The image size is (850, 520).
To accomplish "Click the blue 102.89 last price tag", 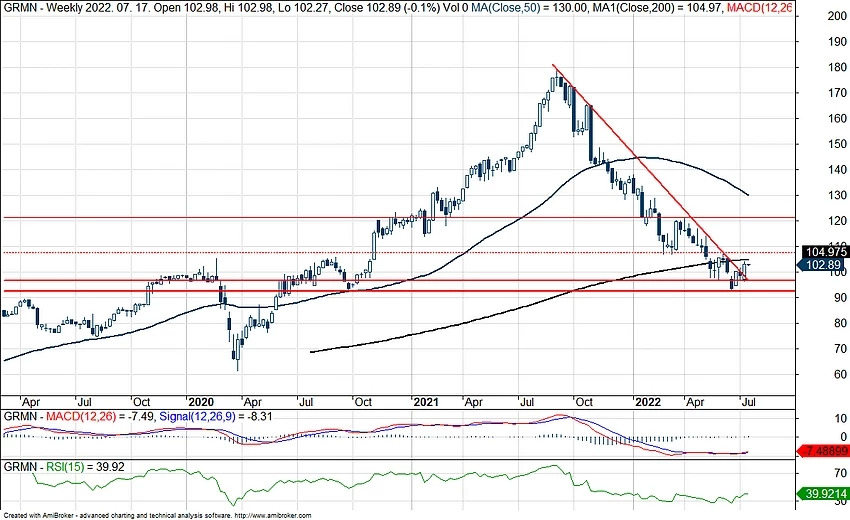I will coord(822,265).
